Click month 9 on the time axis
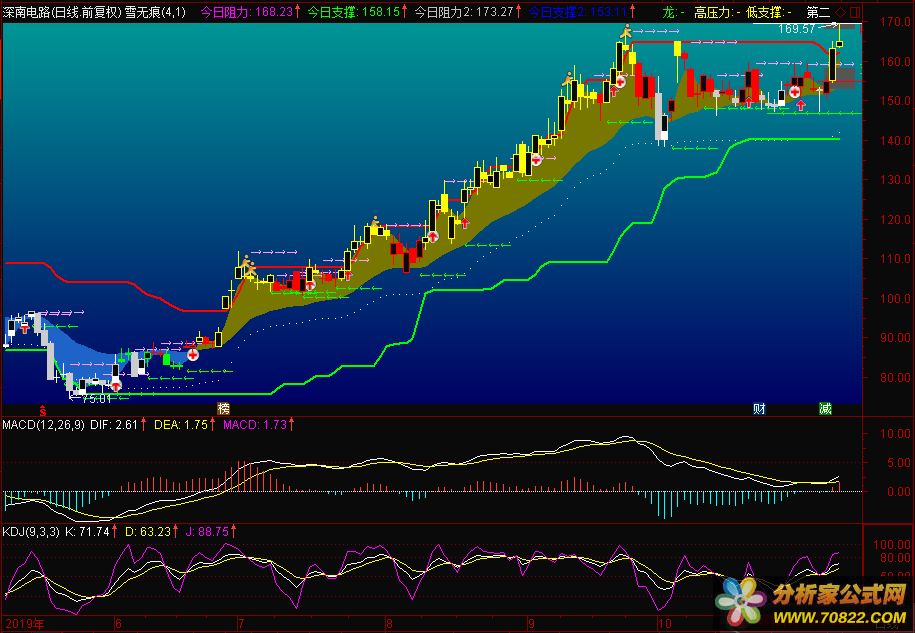The image size is (915, 633). tap(531, 624)
